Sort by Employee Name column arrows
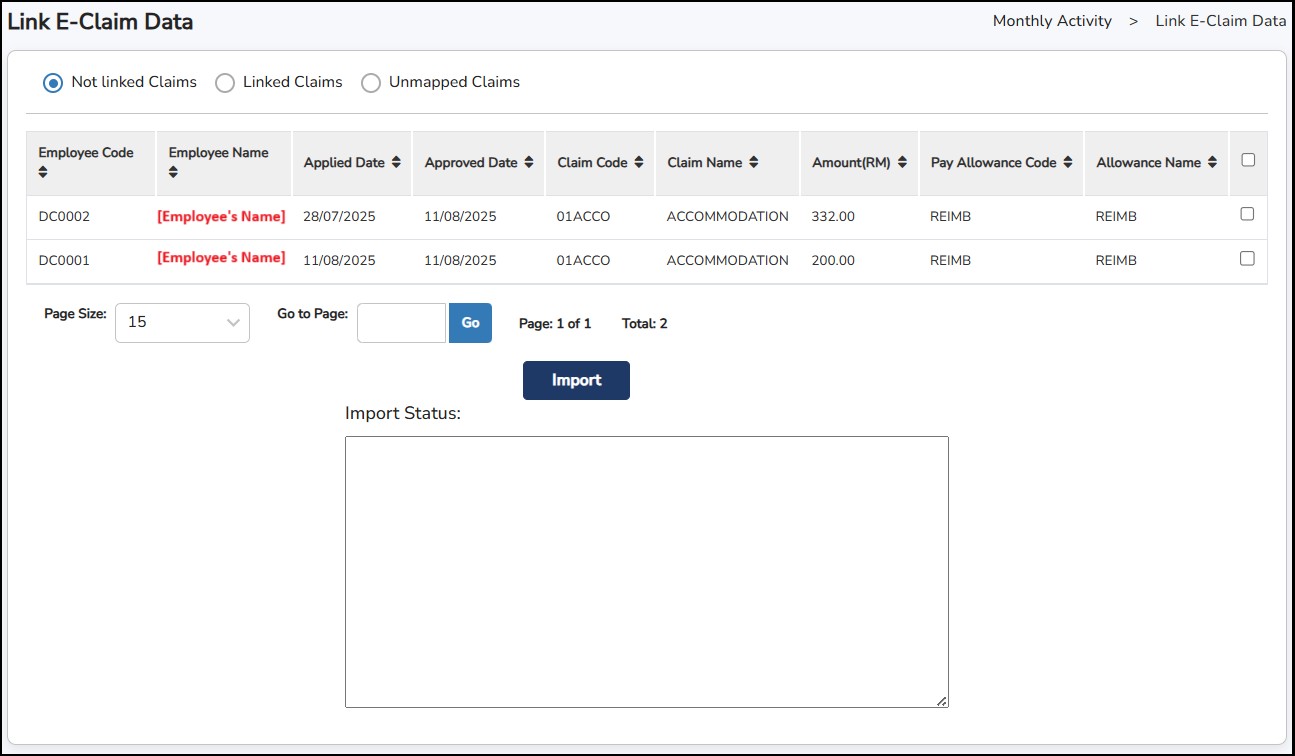This screenshot has height=756, width=1295. (x=173, y=173)
